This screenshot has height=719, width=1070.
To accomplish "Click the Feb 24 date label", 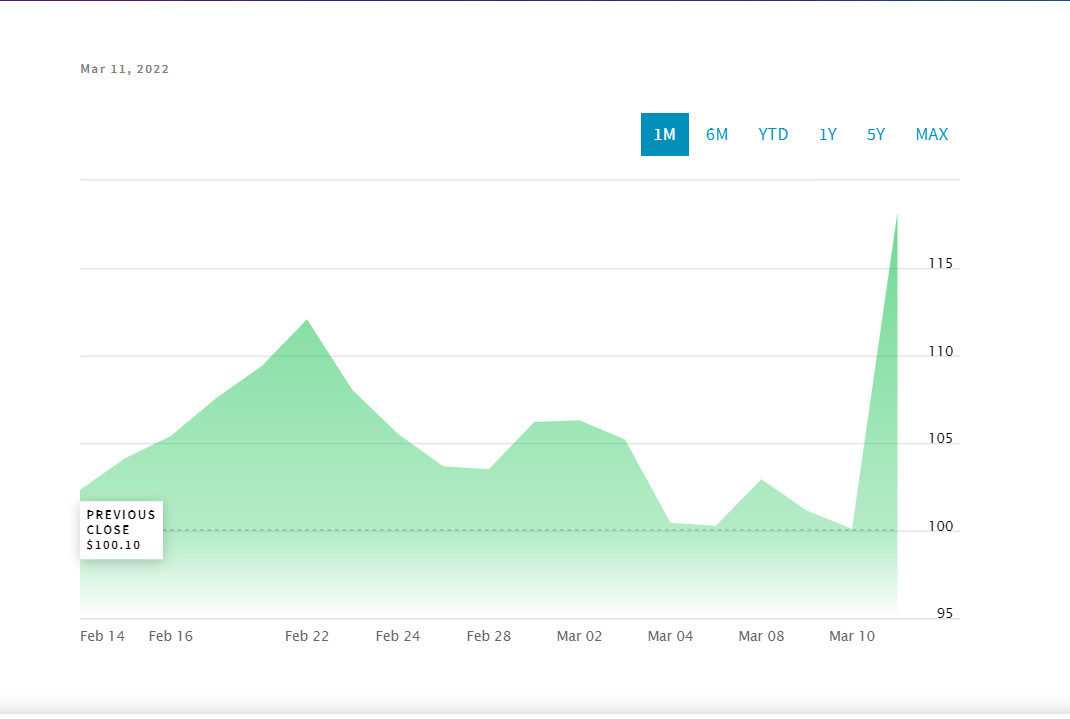I will click(398, 636).
